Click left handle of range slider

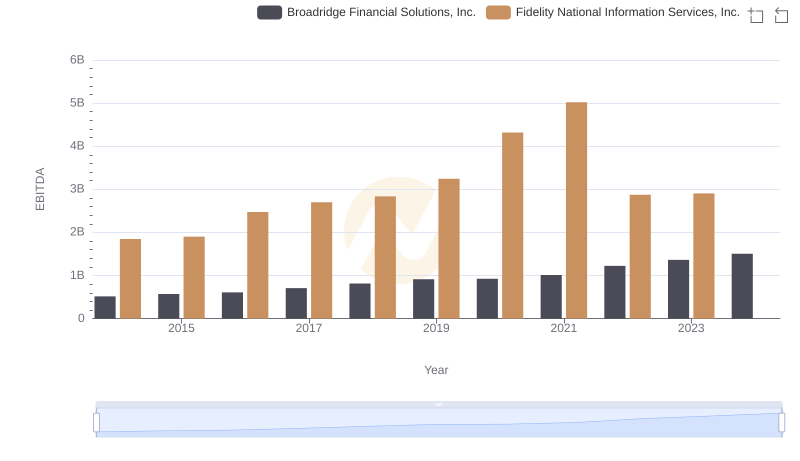point(96,423)
